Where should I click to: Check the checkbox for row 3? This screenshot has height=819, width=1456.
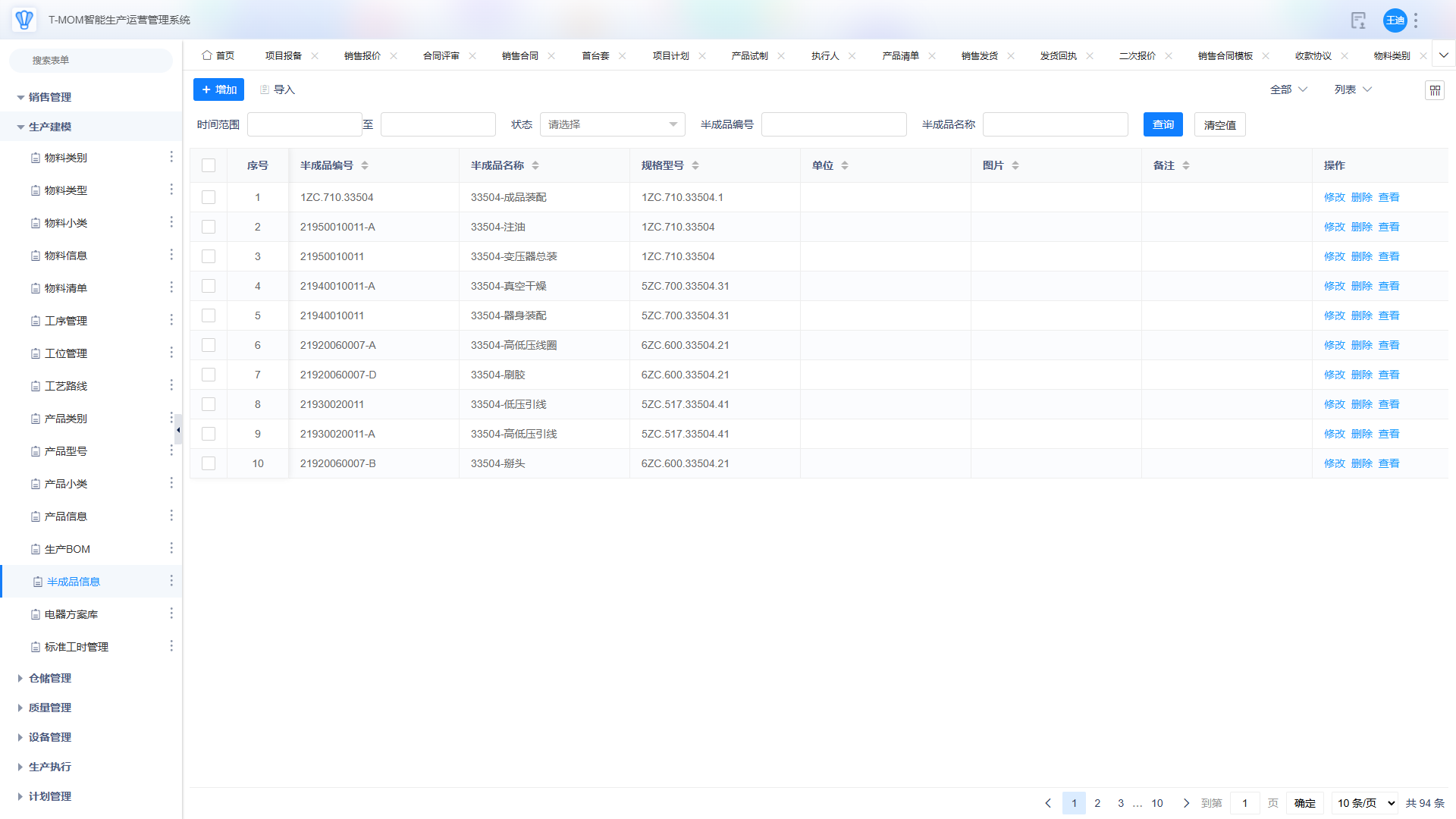[x=209, y=256]
